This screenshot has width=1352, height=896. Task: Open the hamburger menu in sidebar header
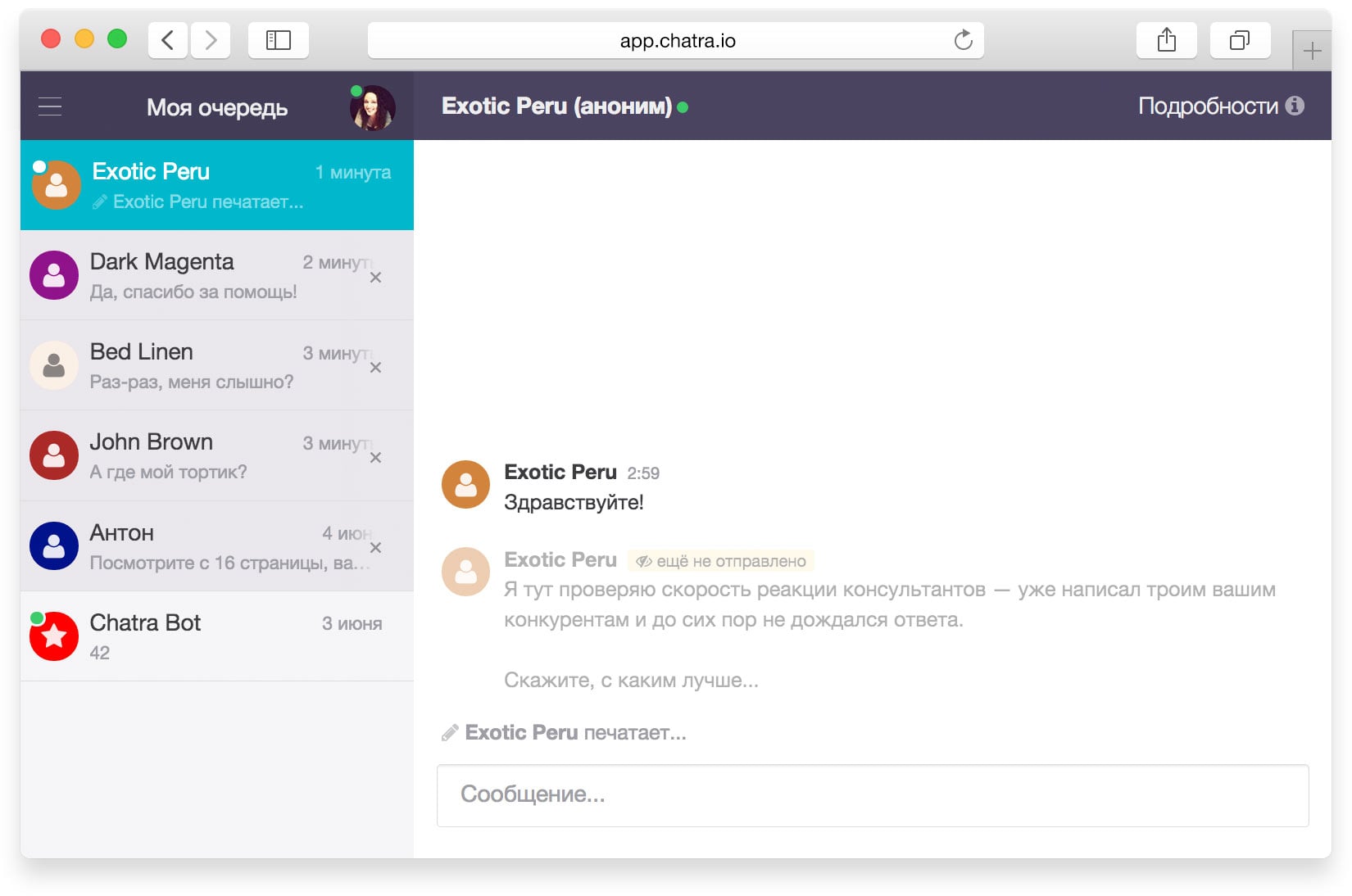[x=50, y=106]
